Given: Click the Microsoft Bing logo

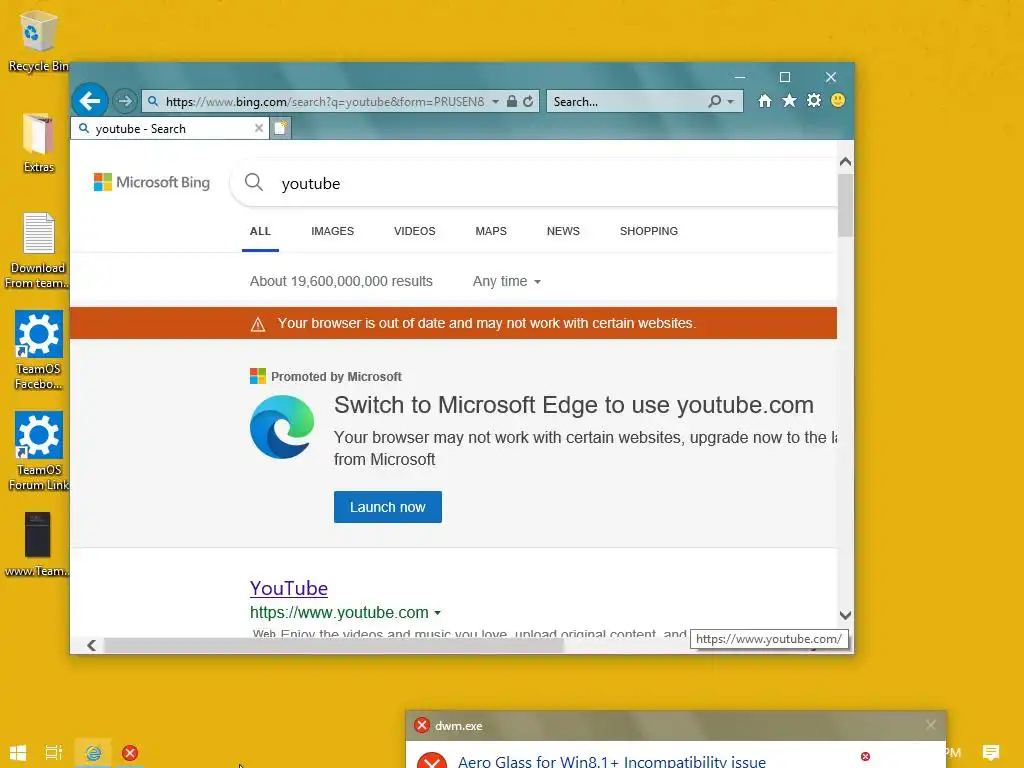Looking at the screenshot, I should pyautogui.click(x=152, y=182).
